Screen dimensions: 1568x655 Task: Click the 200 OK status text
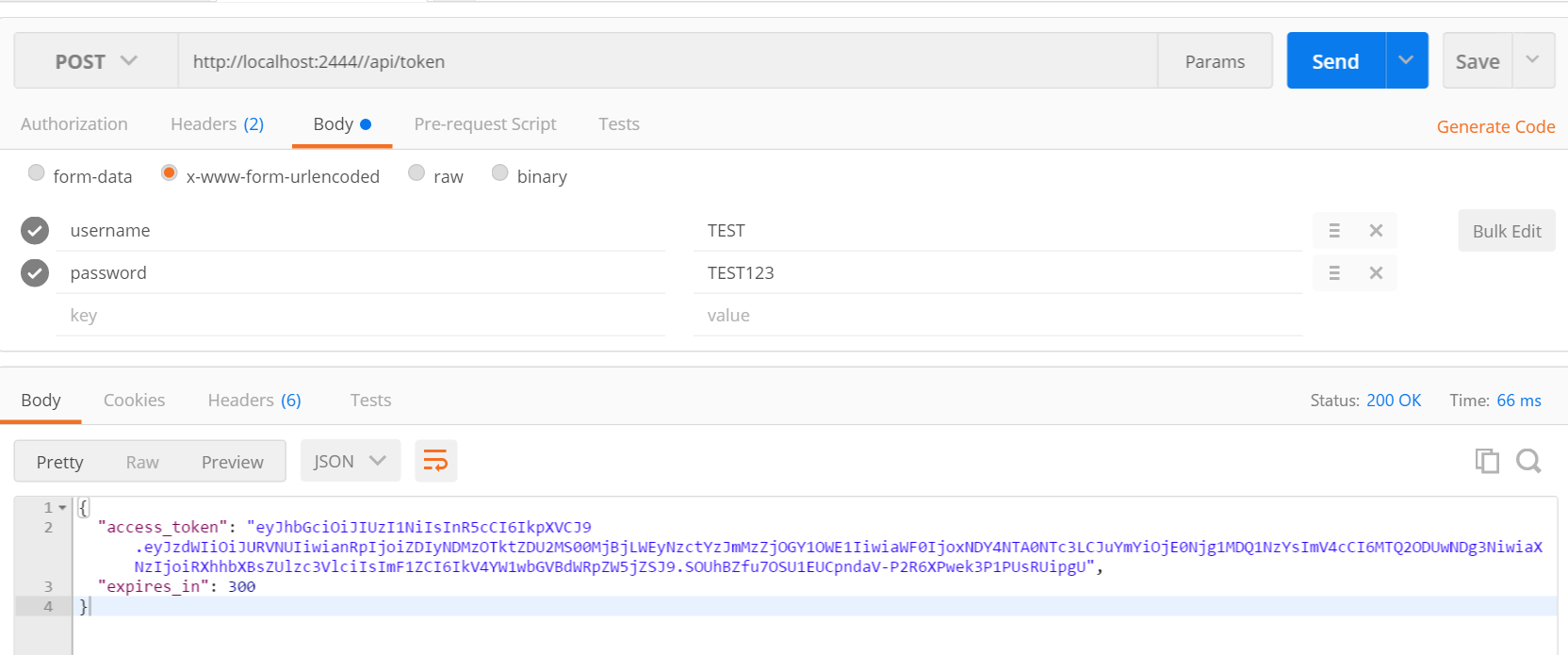(1394, 401)
